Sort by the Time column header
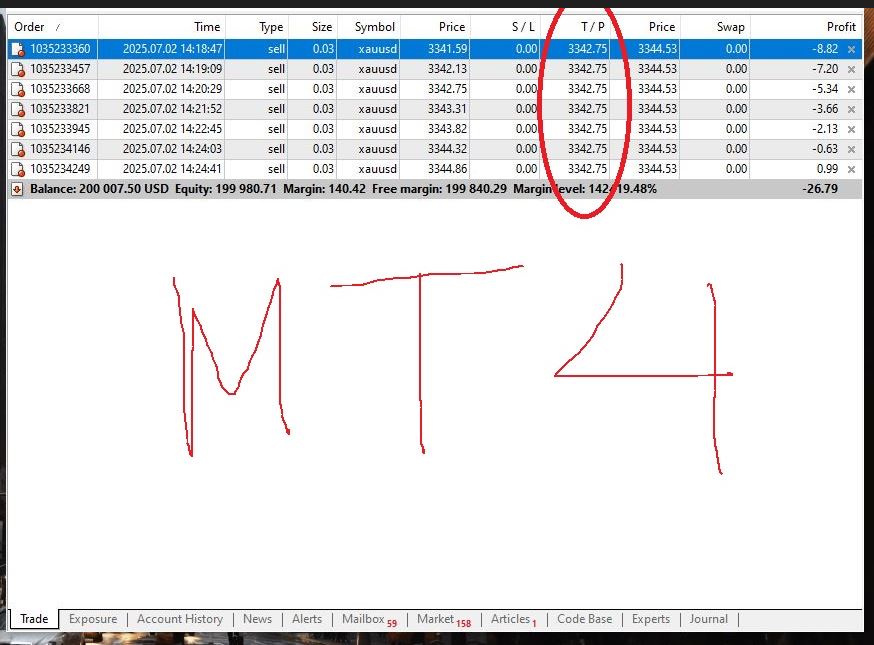874x645 pixels. pos(162,27)
